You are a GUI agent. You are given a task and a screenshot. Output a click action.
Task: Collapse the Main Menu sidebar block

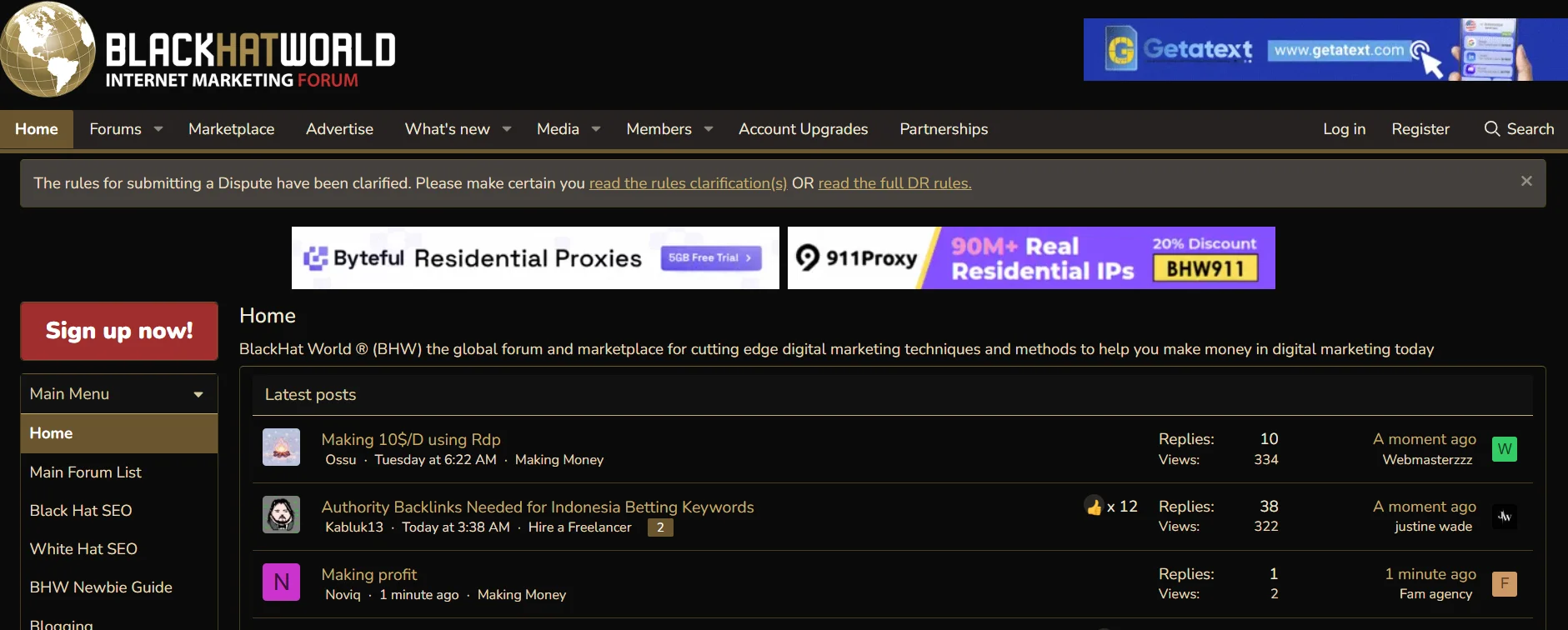pyautogui.click(x=198, y=394)
